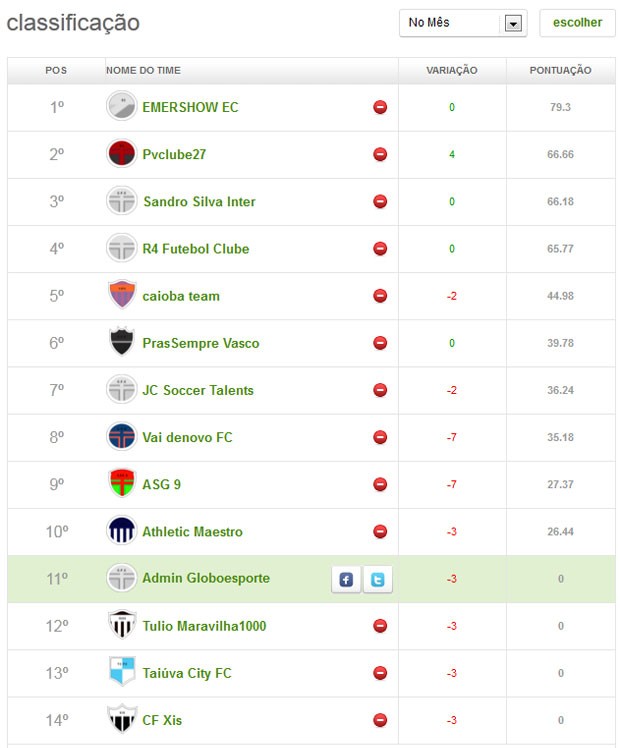Click the dropdown arrow next to No Mês
Image resolution: width=620 pixels, height=748 pixels.
click(x=513, y=23)
